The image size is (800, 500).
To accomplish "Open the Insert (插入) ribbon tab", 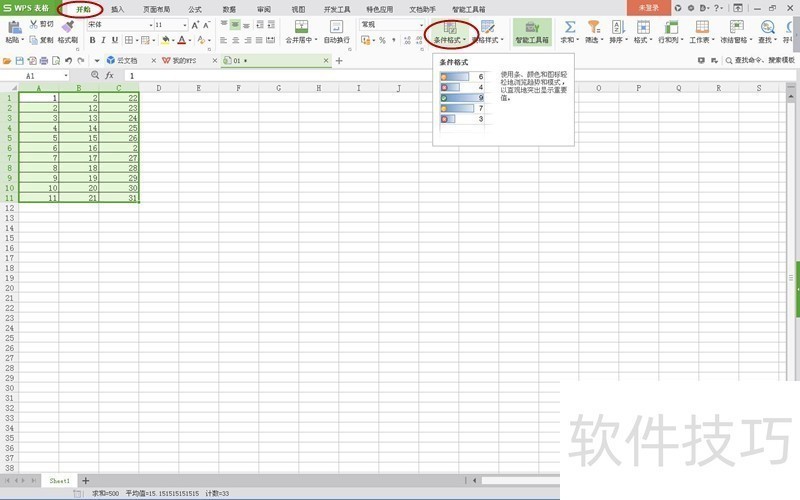I will pyautogui.click(x=117, y=9).
